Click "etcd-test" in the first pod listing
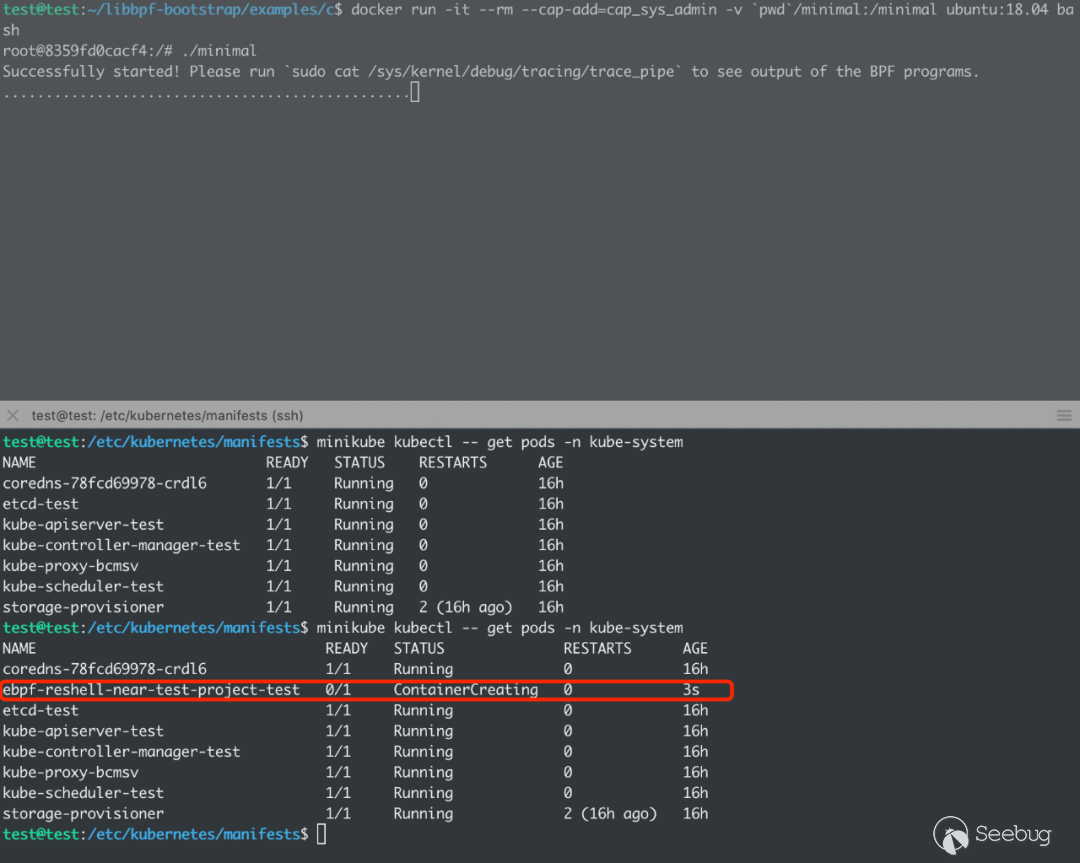Image resolution: width=1080 pixels, height=863 pixels. point(41,504)
